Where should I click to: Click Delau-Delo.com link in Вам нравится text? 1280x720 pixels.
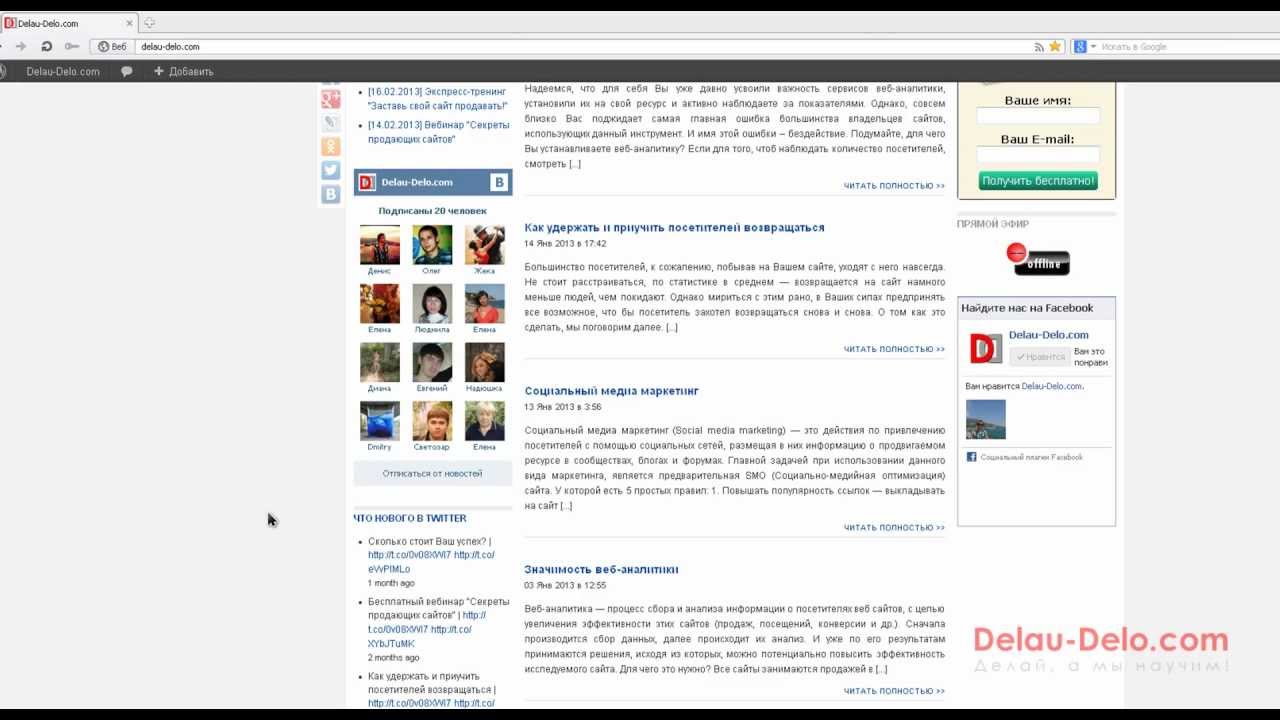click(1051, 386)
